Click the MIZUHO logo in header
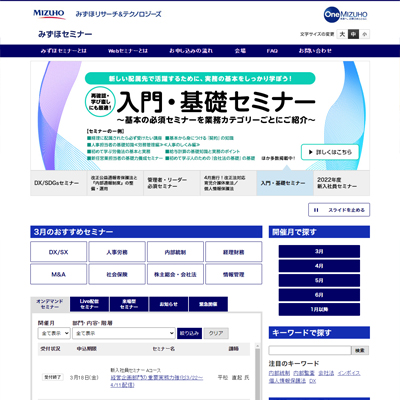400x400 pixels. 49,14
